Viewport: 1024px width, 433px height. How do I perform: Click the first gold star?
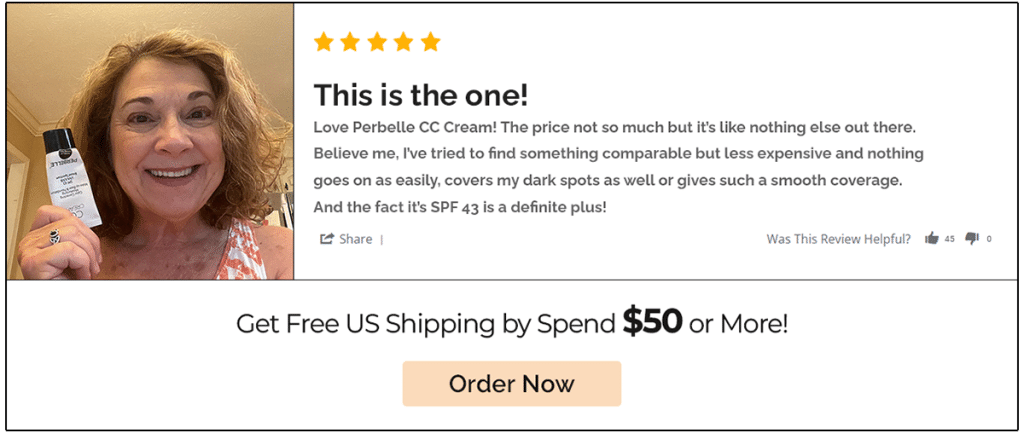323,42
